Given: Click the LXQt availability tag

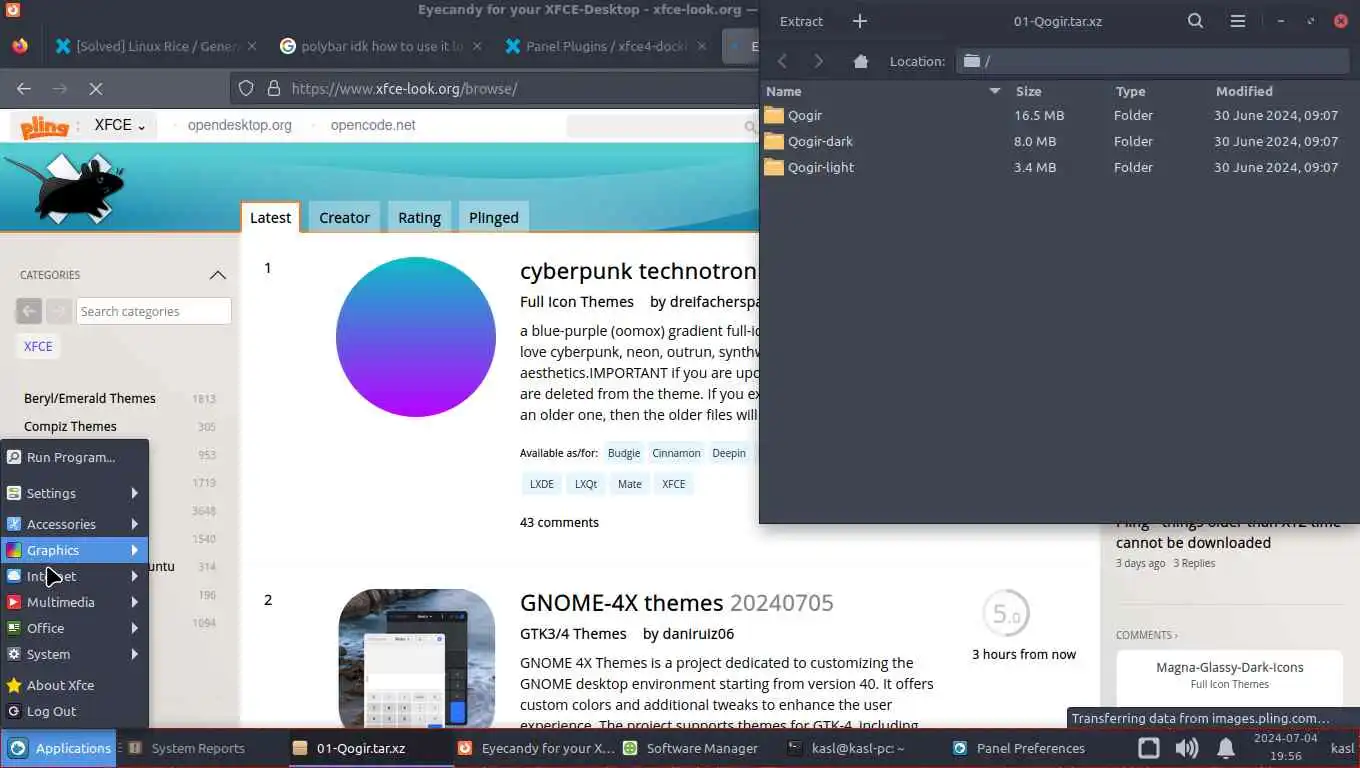Looking at the screenshot, I should [x=586, y=484].
